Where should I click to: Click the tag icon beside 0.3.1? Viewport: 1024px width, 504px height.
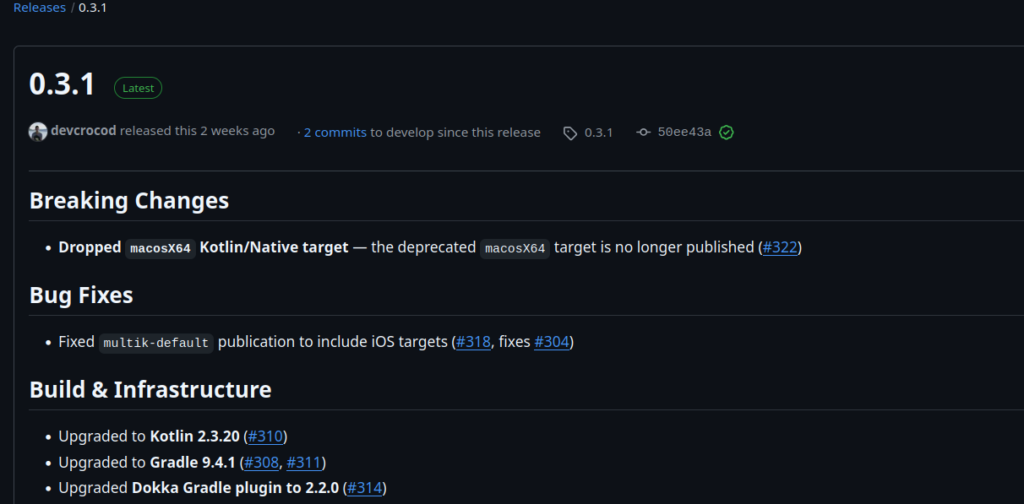(570, 133)
